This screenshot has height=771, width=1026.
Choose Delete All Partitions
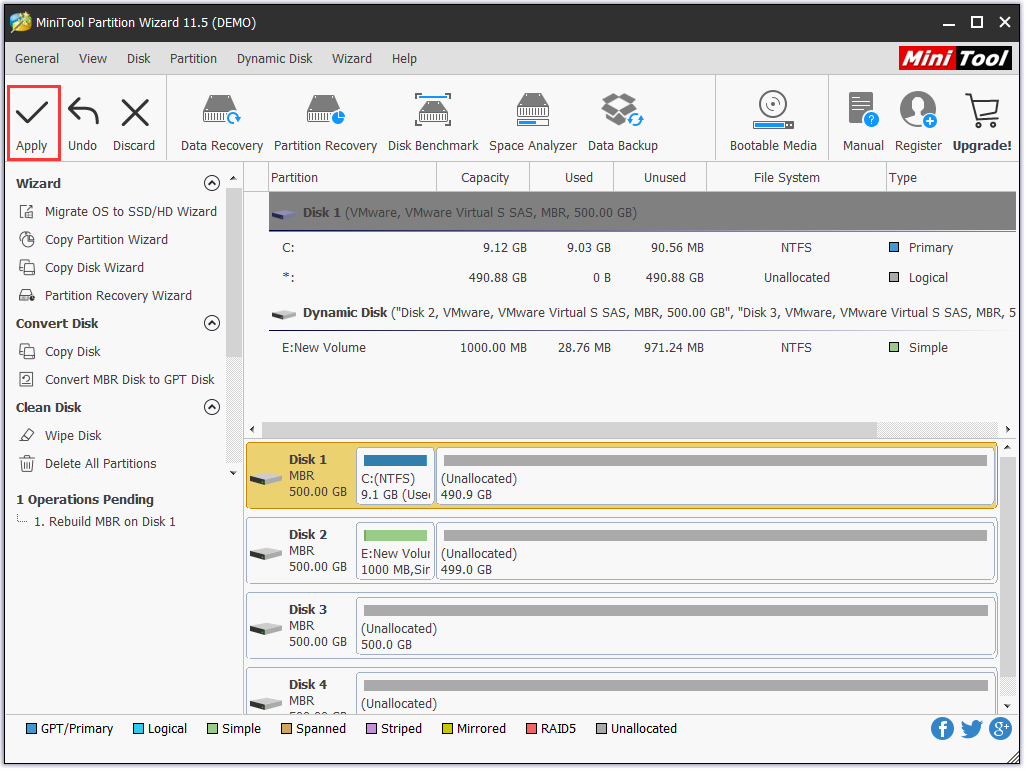pyautogui.click(x=88, y=463)
